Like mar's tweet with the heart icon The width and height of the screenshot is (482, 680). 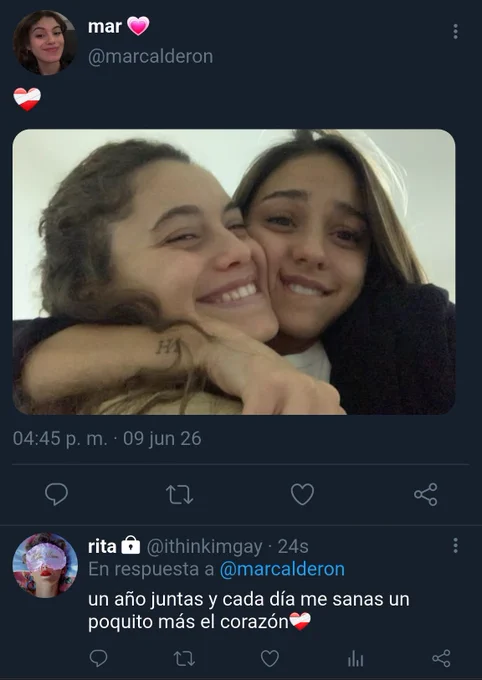(x=302, y=494)
